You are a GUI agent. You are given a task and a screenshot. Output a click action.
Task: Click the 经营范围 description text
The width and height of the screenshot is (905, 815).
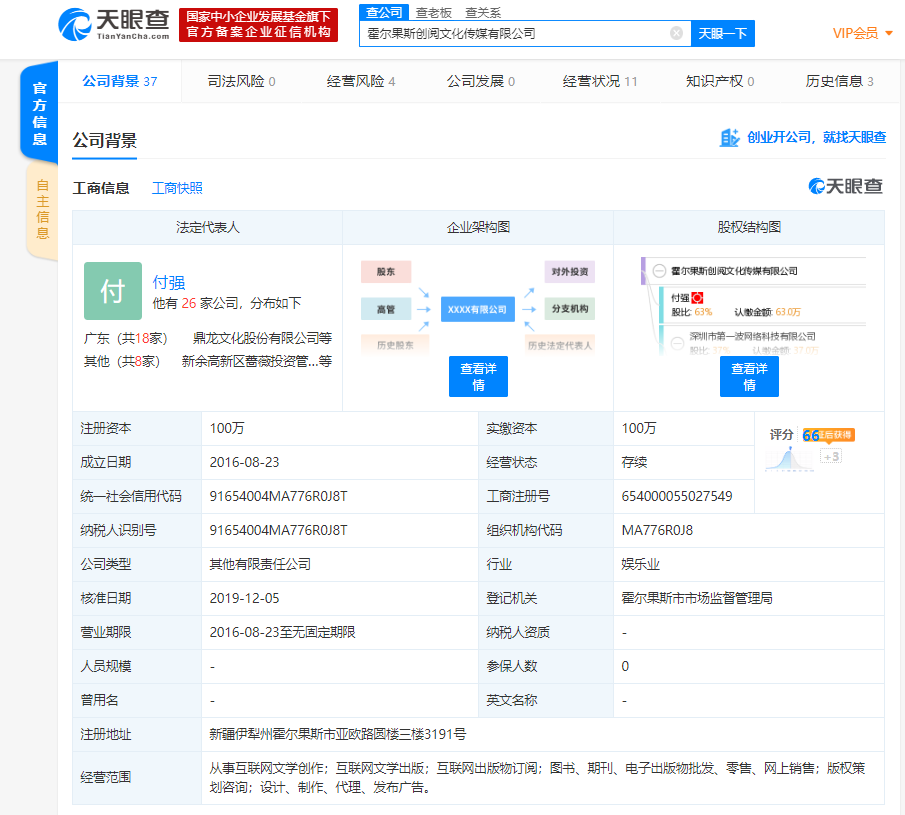point(537,778)
